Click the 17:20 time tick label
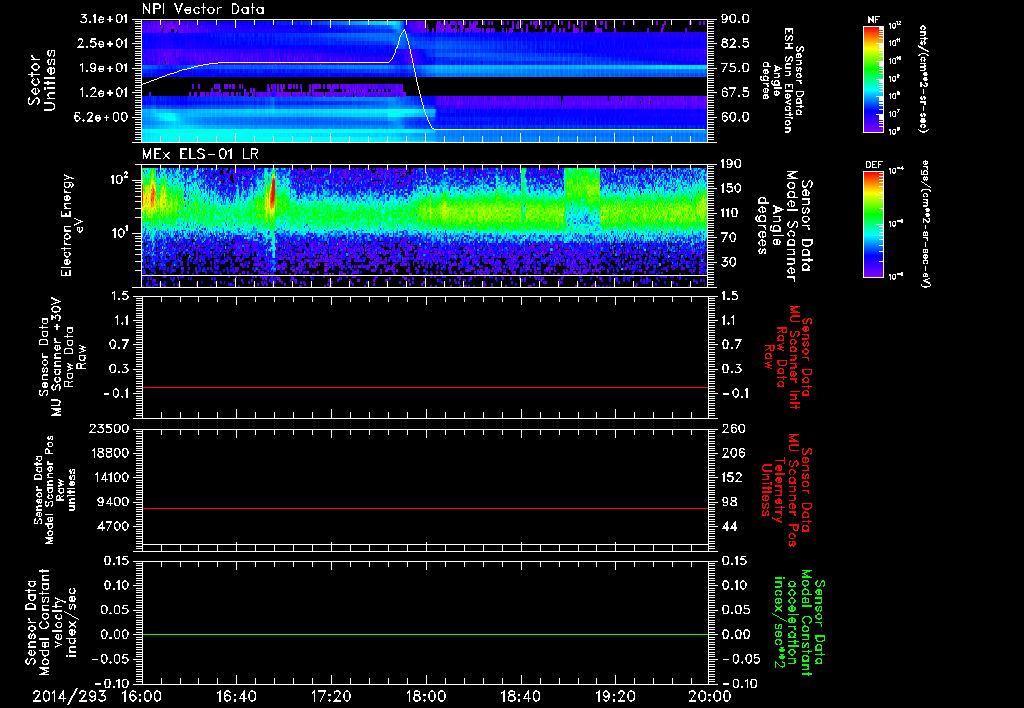This screenshot has height=708, width=1024. pos(331,696)
